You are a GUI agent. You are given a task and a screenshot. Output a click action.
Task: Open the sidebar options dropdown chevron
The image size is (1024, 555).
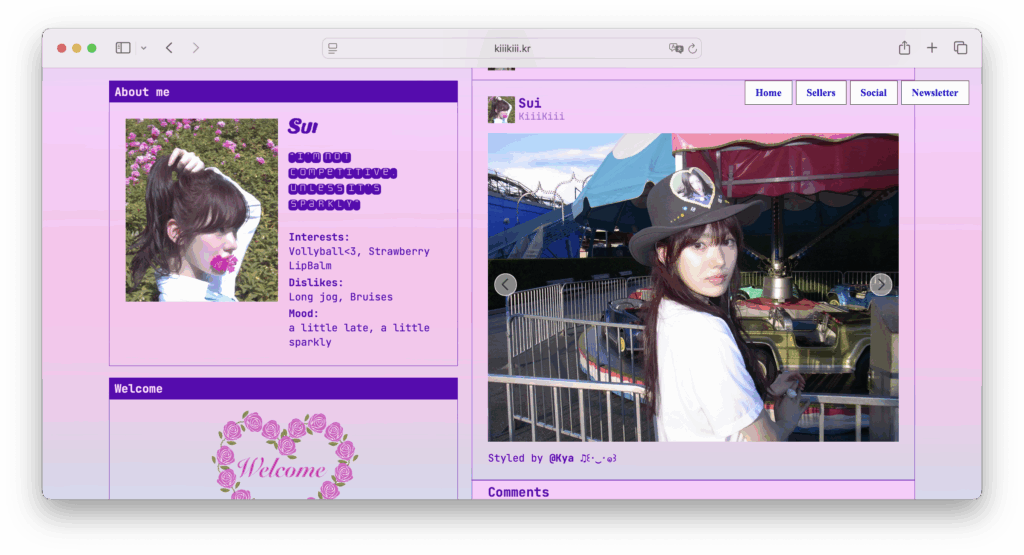(x=144, y=48)
